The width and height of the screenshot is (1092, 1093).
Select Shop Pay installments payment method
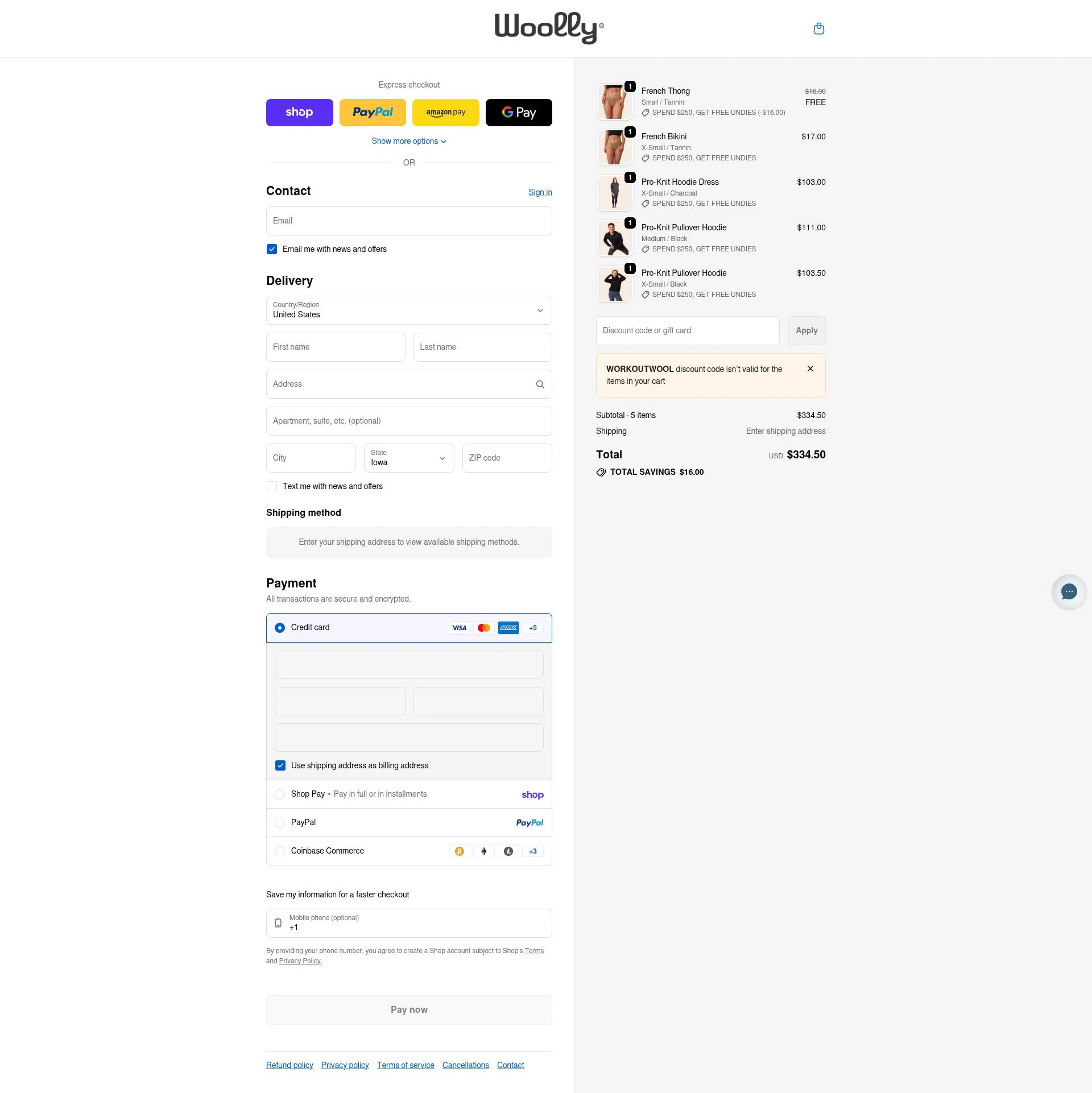click(x=280, y=794)
